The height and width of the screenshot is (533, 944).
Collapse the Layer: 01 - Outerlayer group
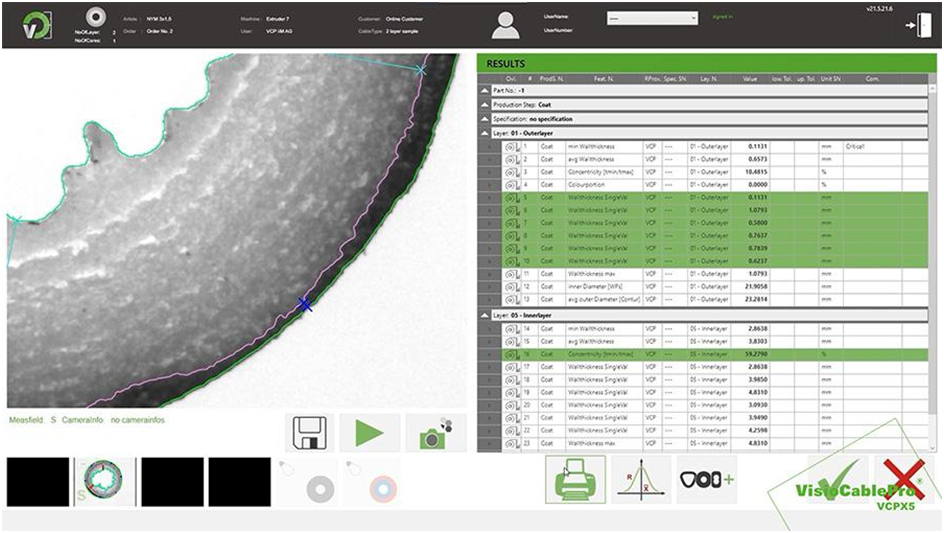tap(485, 132)
